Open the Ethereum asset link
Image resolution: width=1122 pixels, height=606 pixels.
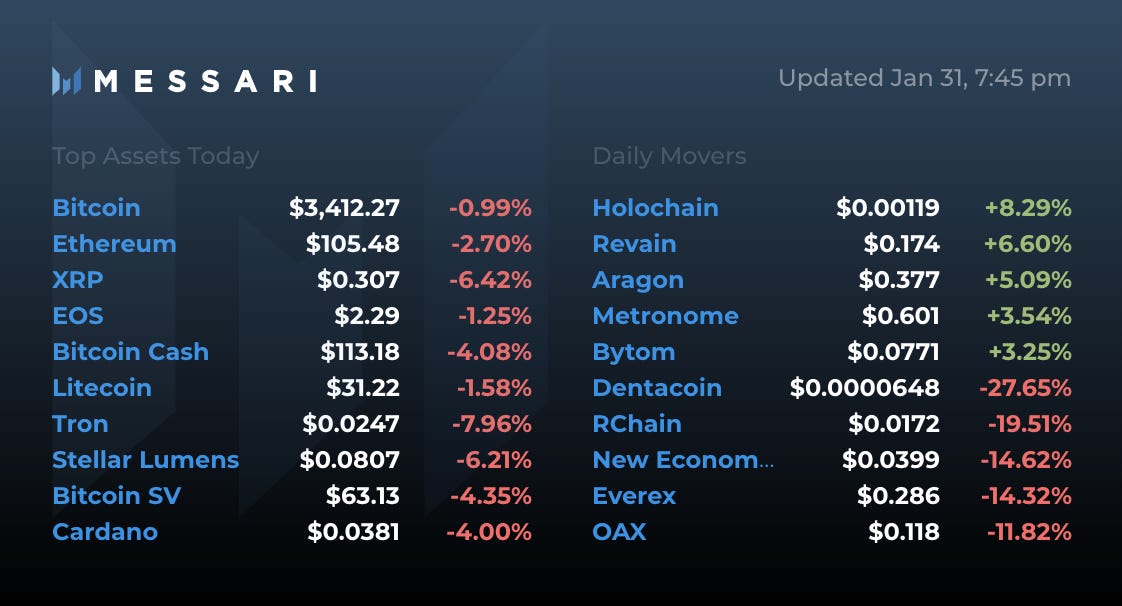pyautogui.click(x=114, y=244)
